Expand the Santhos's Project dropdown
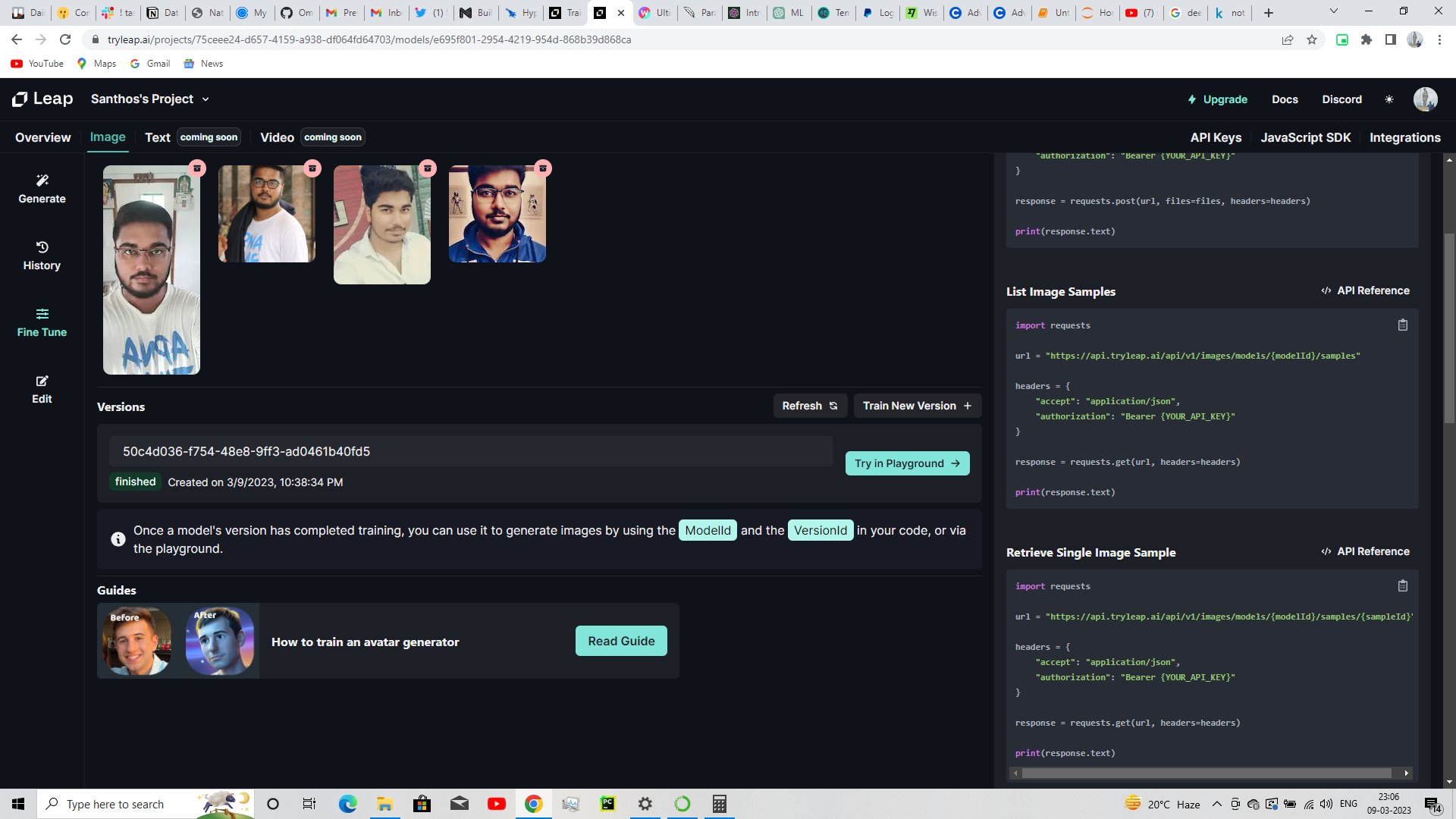The image size is (1456, 819). tap(149, 99)
